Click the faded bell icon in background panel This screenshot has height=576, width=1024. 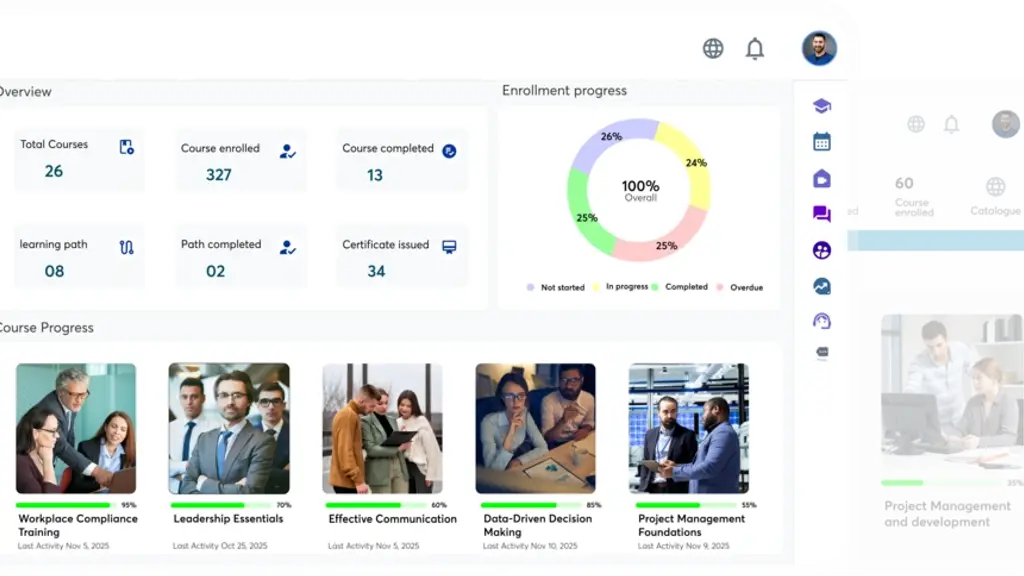(x=952, y=124)
